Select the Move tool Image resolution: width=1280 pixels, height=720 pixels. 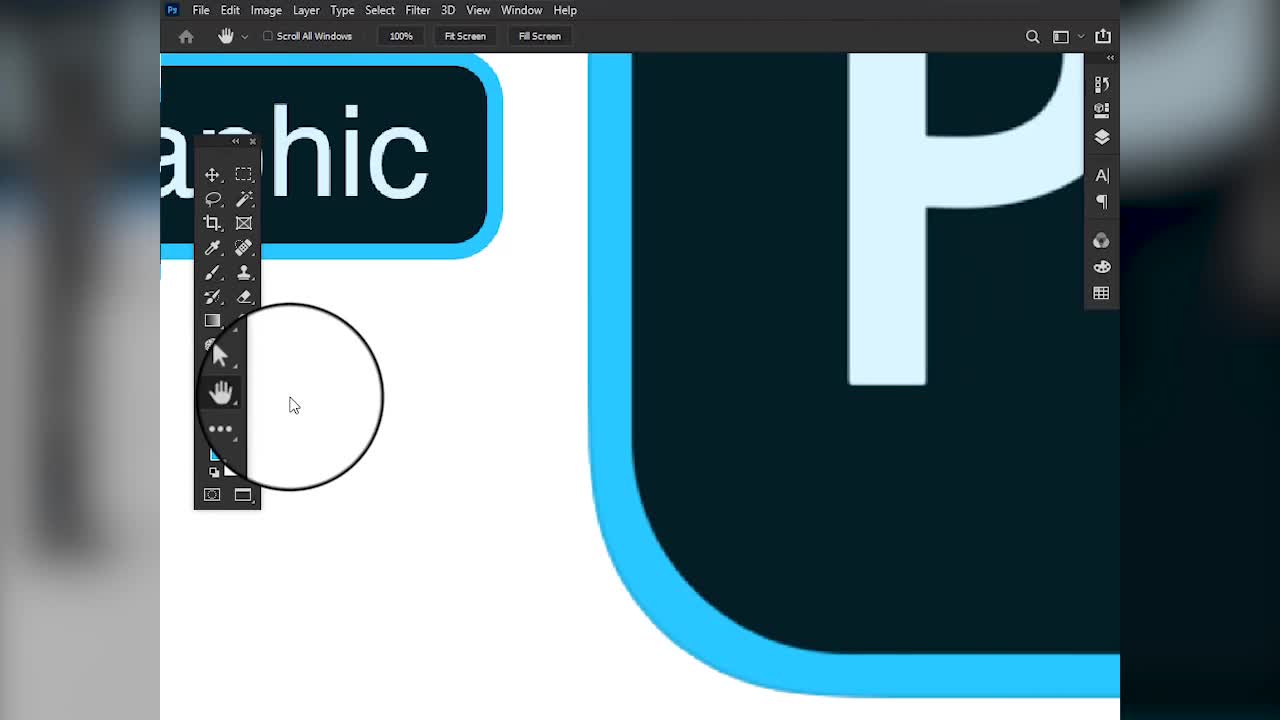212,175
